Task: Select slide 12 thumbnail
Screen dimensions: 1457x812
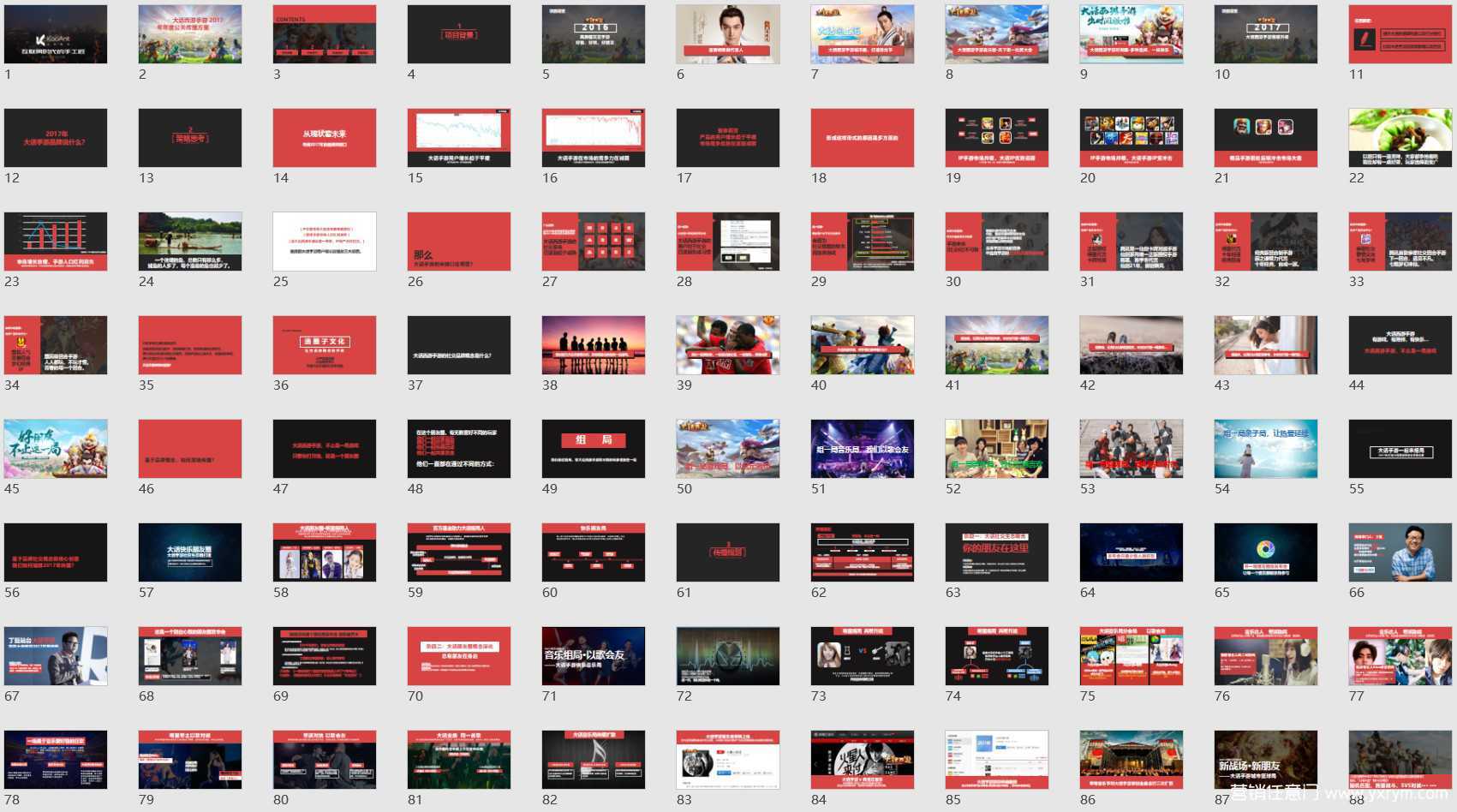Action: click(x=56, y=138)
